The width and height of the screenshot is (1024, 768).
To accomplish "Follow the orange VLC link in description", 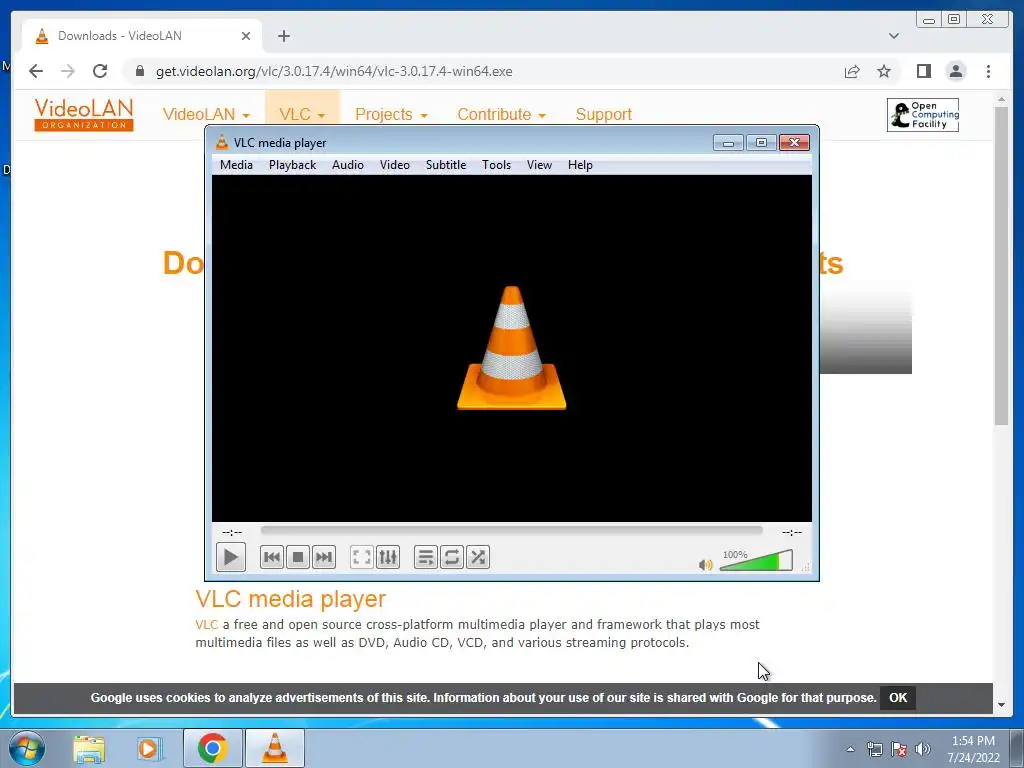I will pos(206,624).
